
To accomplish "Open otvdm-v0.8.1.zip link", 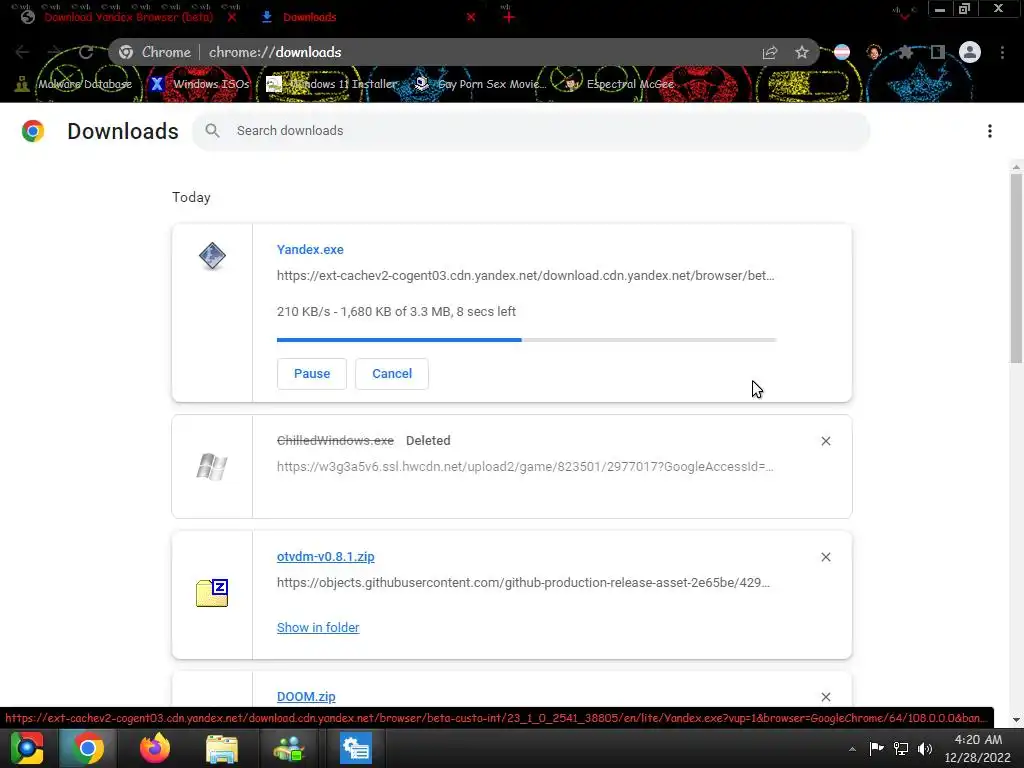I will point(325,556).
